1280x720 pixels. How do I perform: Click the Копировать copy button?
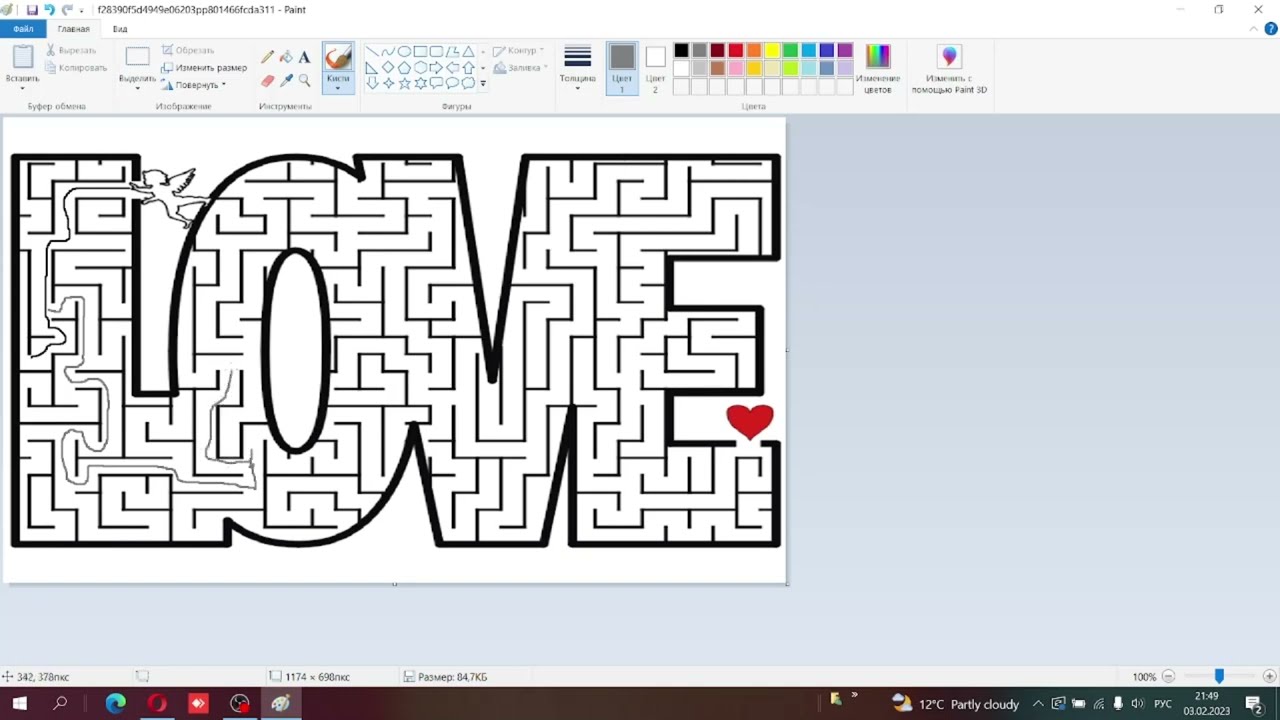coord(76,68)
